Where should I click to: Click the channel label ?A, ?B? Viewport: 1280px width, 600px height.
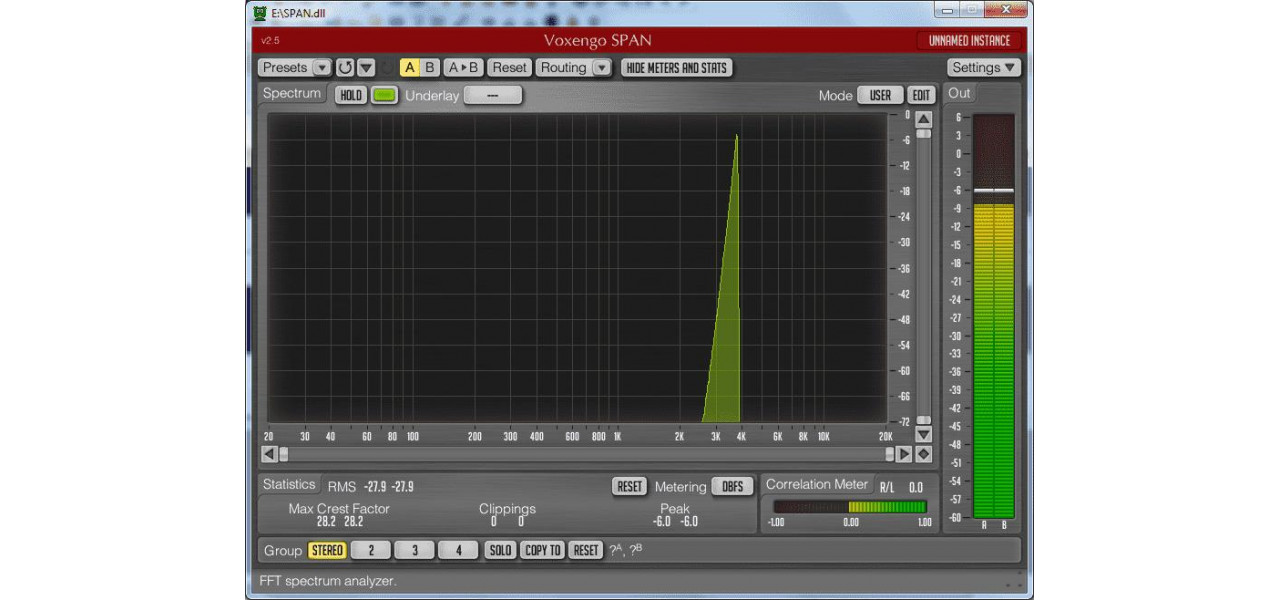click(x=625, y=550)
